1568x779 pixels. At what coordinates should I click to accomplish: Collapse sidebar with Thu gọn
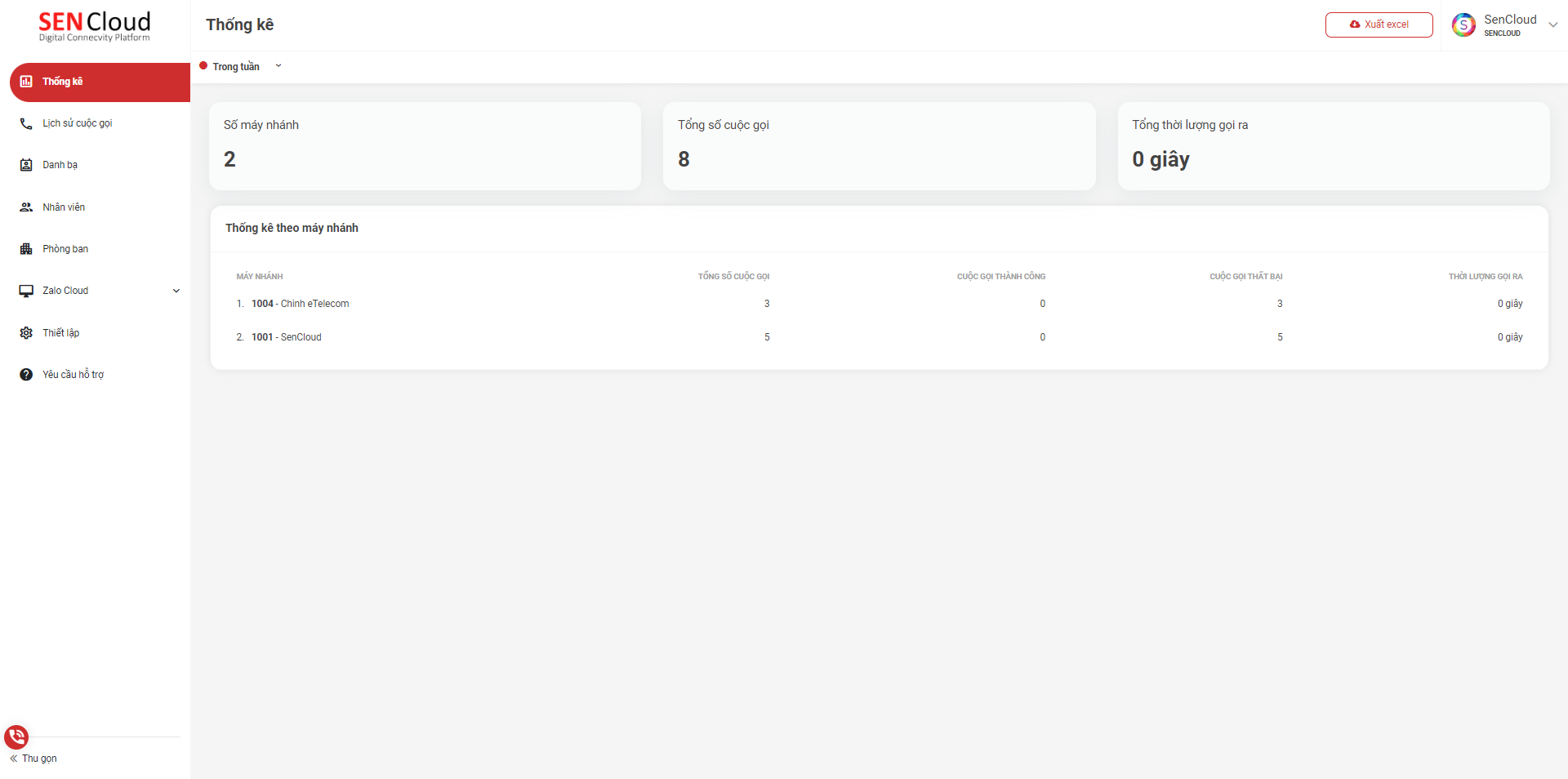pos(33,759)
